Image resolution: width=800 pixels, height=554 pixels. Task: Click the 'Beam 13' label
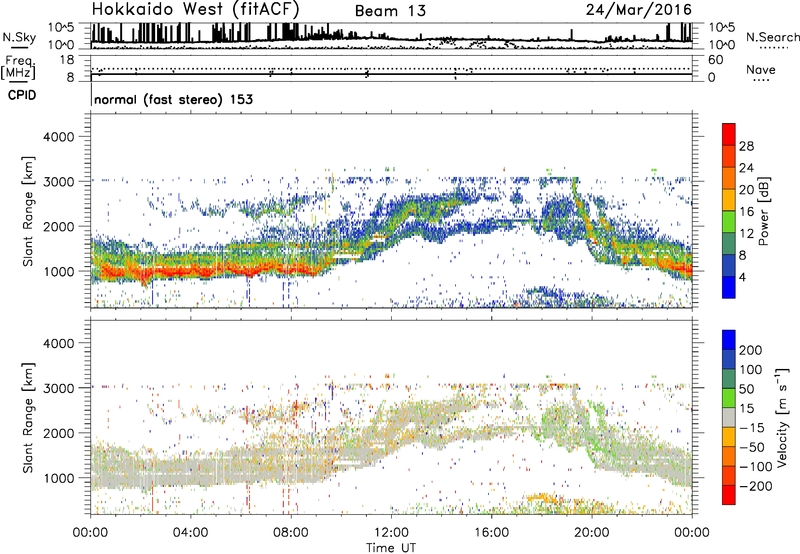(x=390, y=11)
